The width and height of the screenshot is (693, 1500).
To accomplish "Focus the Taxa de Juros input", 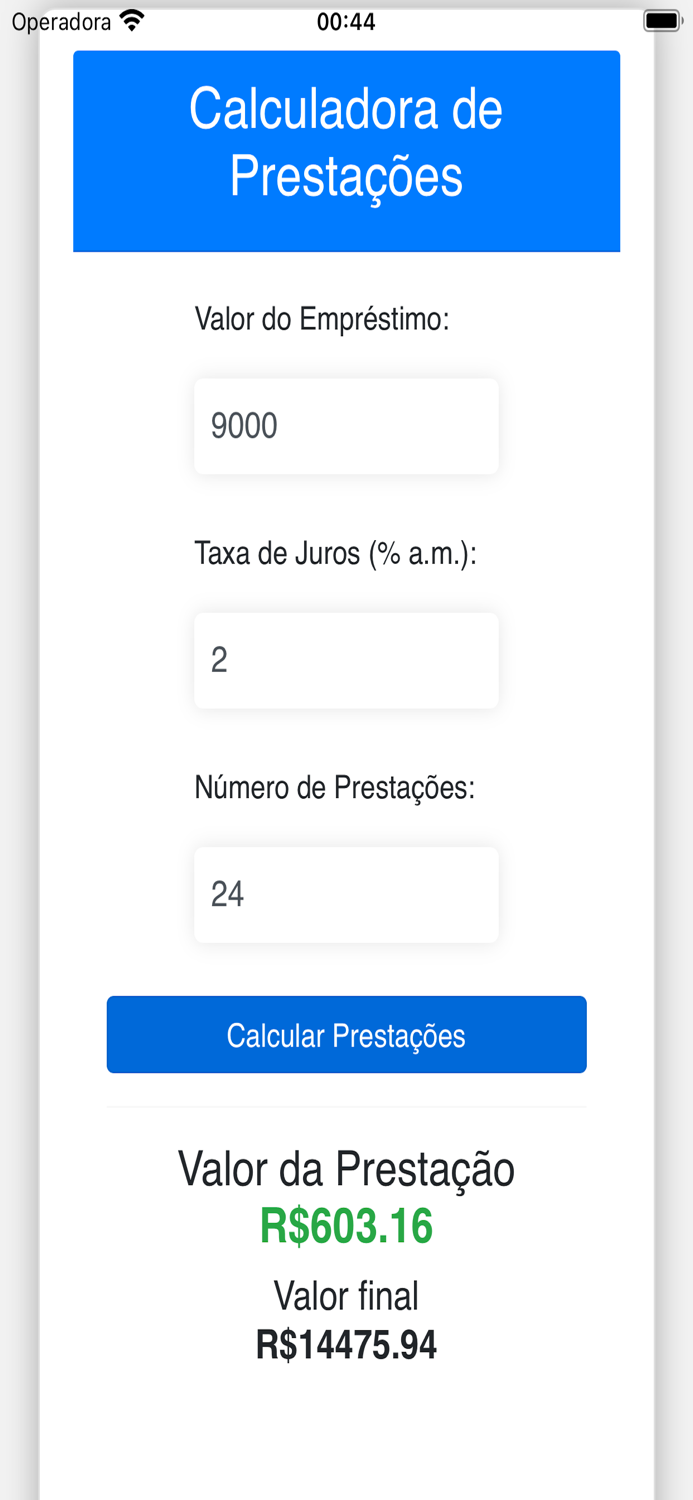I will 346,660.
